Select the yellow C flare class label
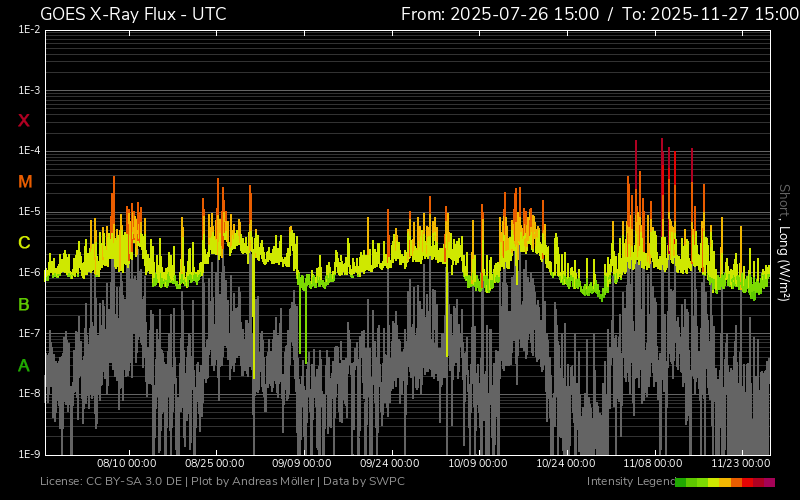The width and height of the screenshot is (800, 500). (24, 243)
